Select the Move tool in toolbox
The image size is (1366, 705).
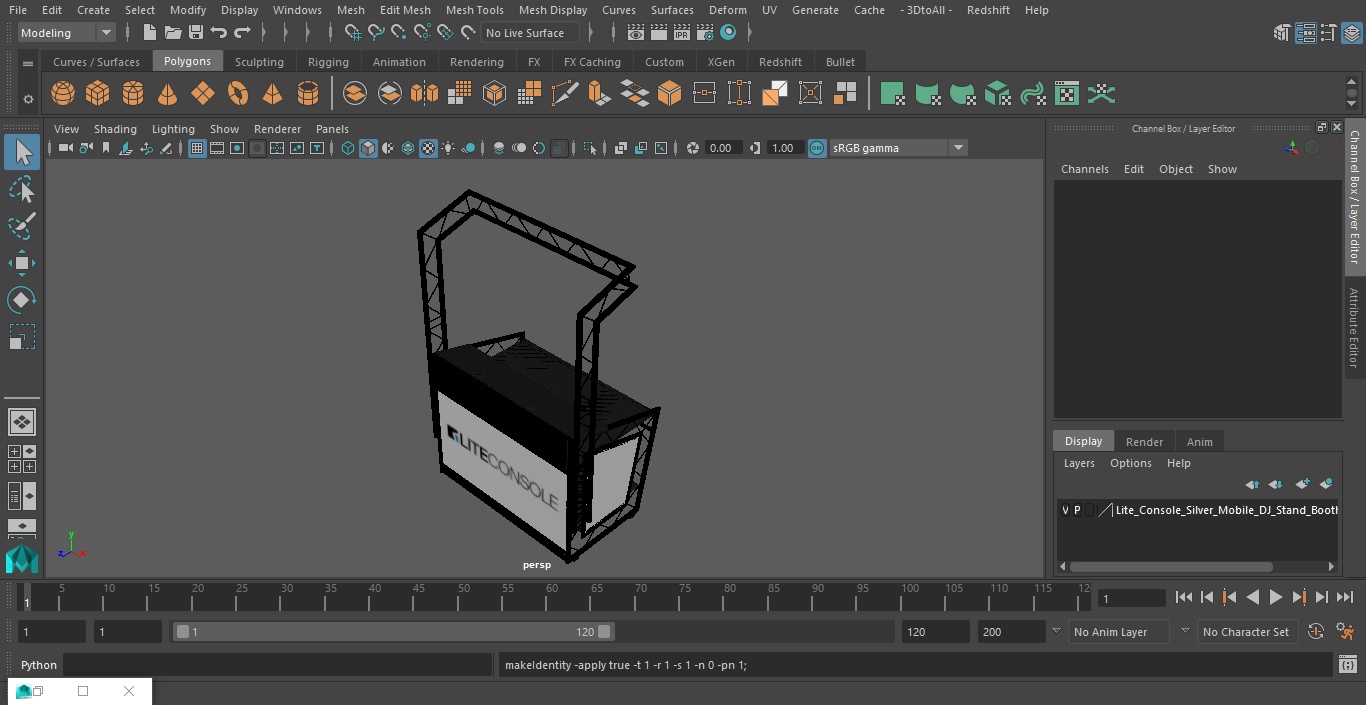click(x=22, y=264)
